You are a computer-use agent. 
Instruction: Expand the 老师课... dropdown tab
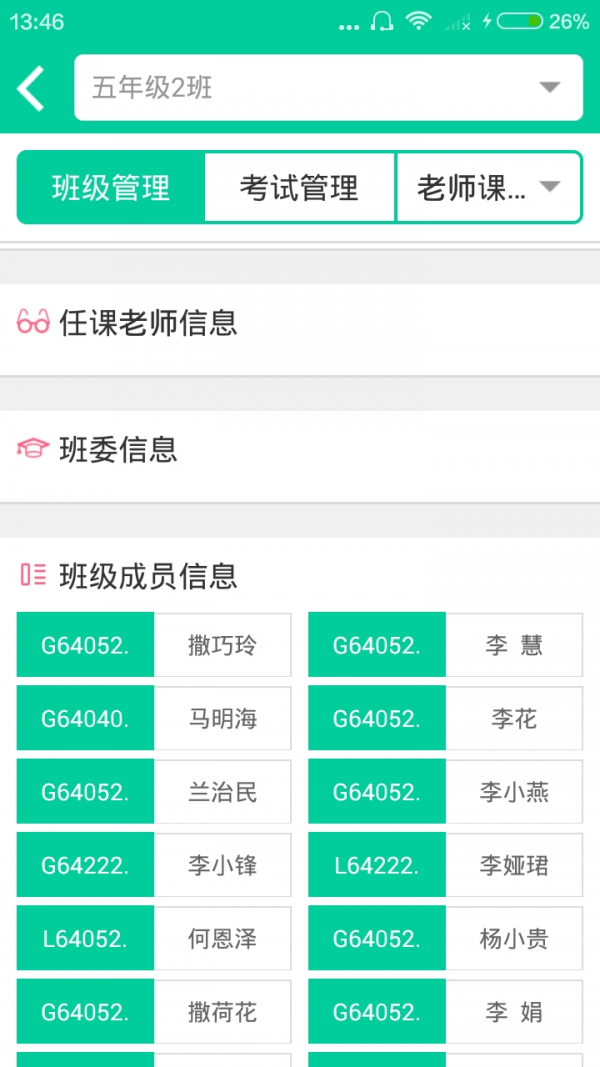point(488,188)
